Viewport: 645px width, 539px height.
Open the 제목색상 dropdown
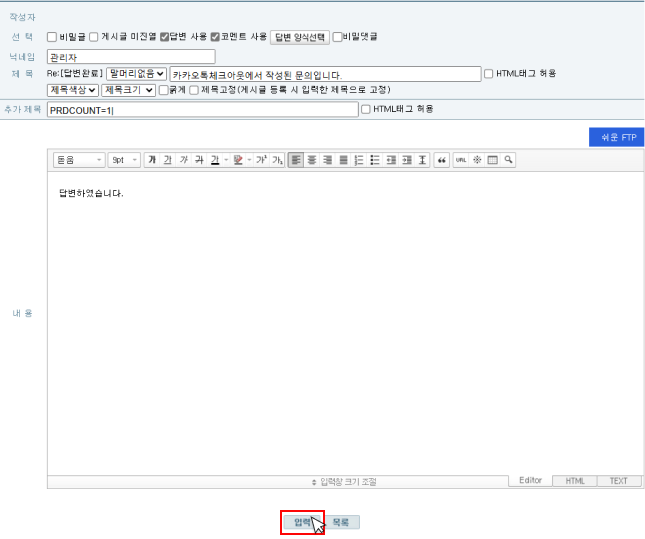coord(73,90)
